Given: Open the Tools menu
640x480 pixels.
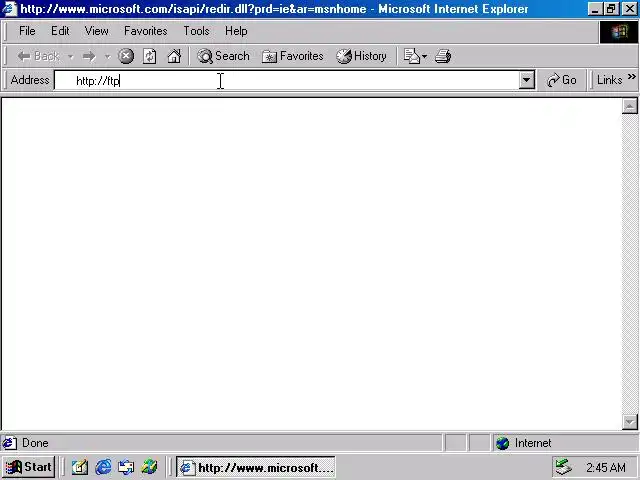Looking at the screenshot, I should (x=196, y=31).
